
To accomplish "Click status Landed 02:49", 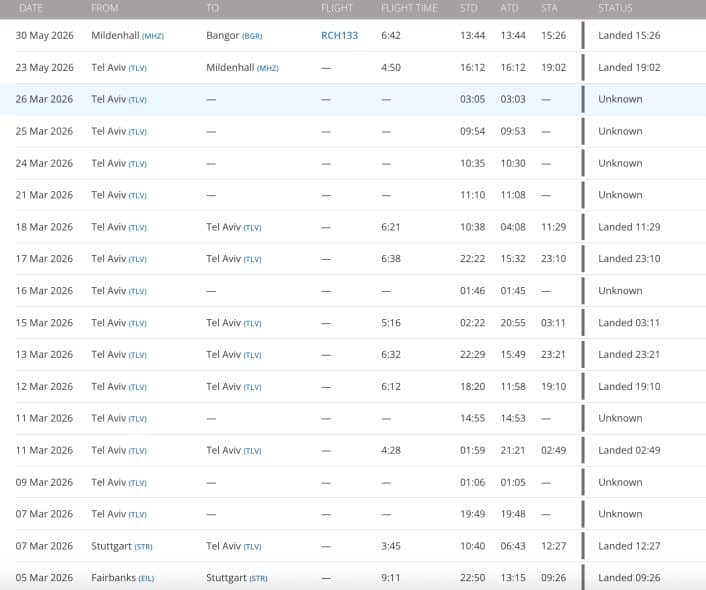I will (629, 450).
